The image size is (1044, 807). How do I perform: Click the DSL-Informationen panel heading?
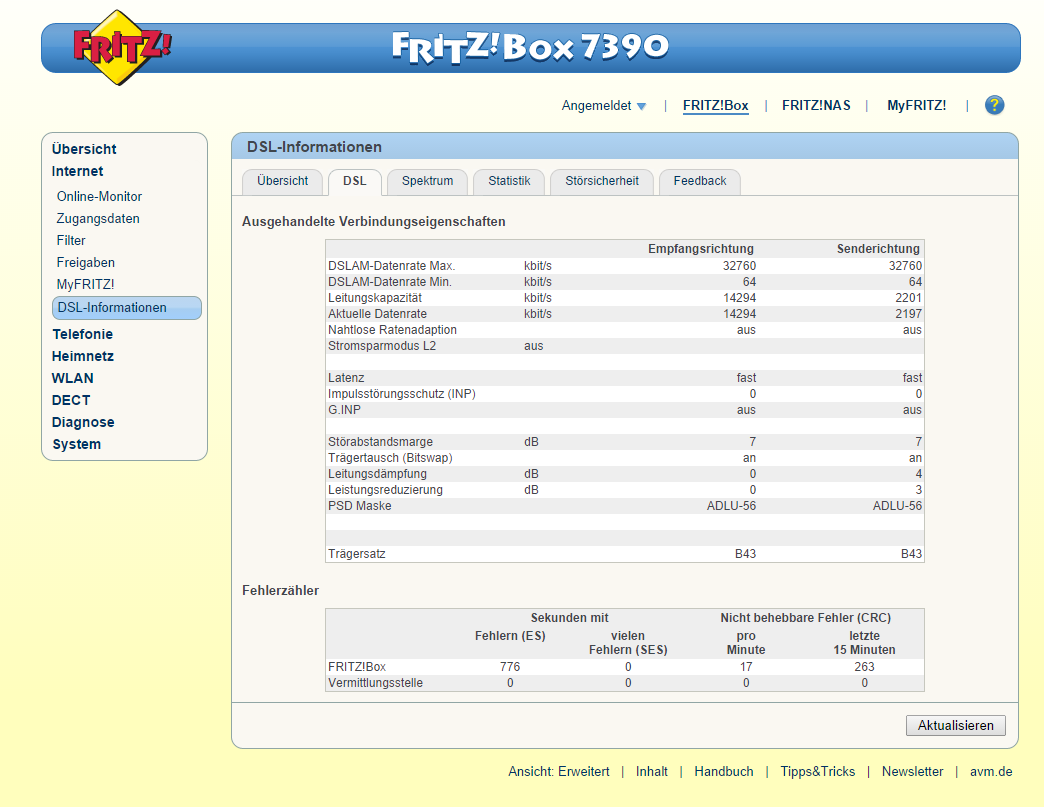(314, 146)
